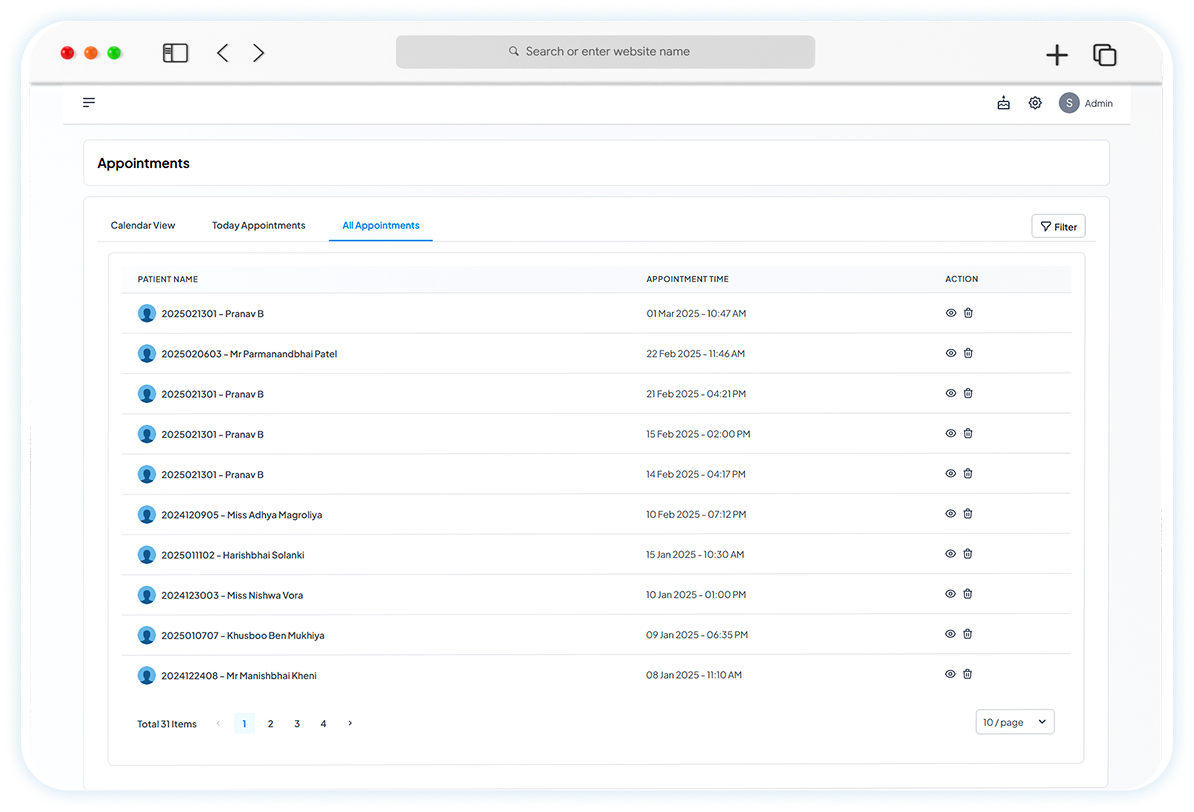Delete the 15 Feb 2025 appointment

(x=968, y=433)
